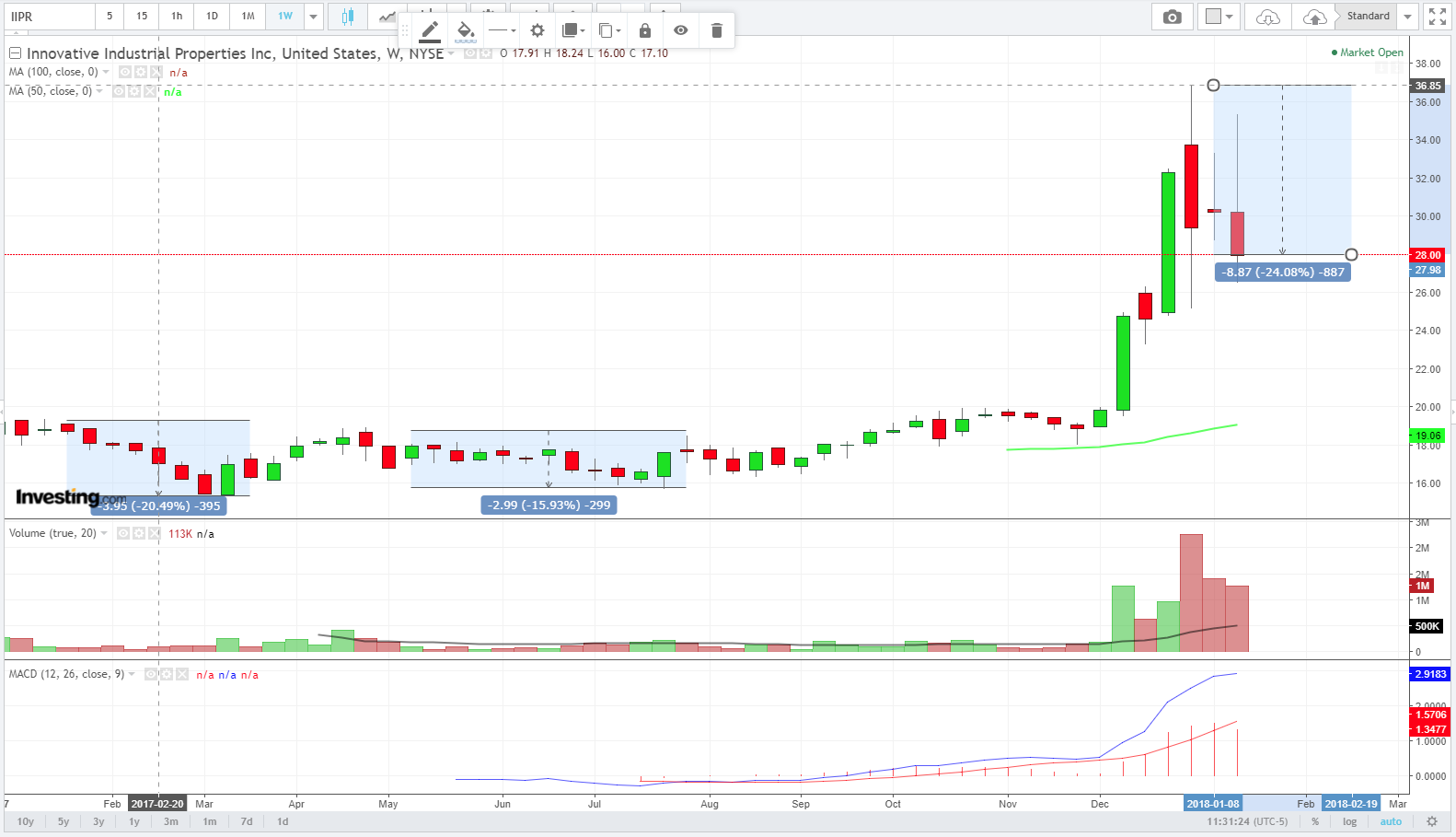This screenshot has height=837, width=1456.
Task: Select the -8.87 (-24.08%) measurement label
Action: 1283,272
